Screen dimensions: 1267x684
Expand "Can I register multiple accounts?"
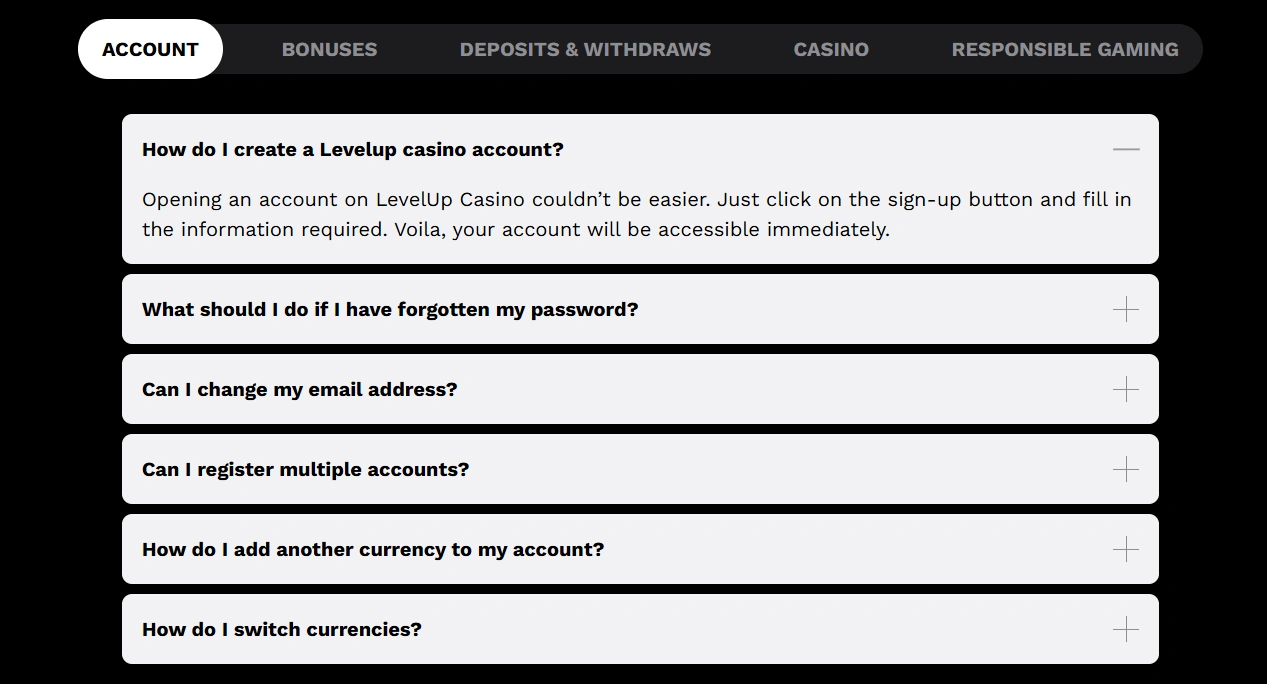pos(304,469)
